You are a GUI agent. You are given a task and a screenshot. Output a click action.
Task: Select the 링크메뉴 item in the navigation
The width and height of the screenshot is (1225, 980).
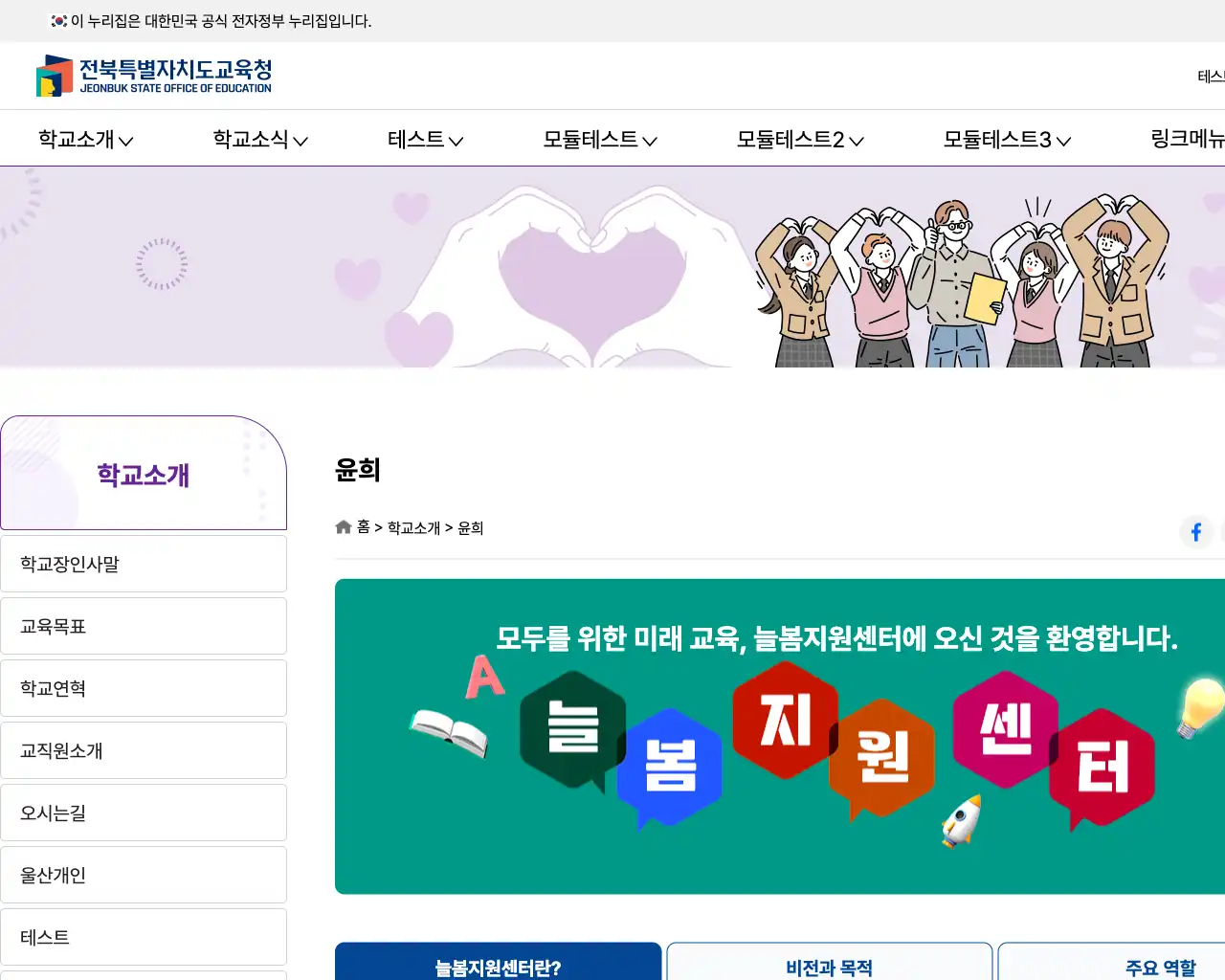(1187, 138)
